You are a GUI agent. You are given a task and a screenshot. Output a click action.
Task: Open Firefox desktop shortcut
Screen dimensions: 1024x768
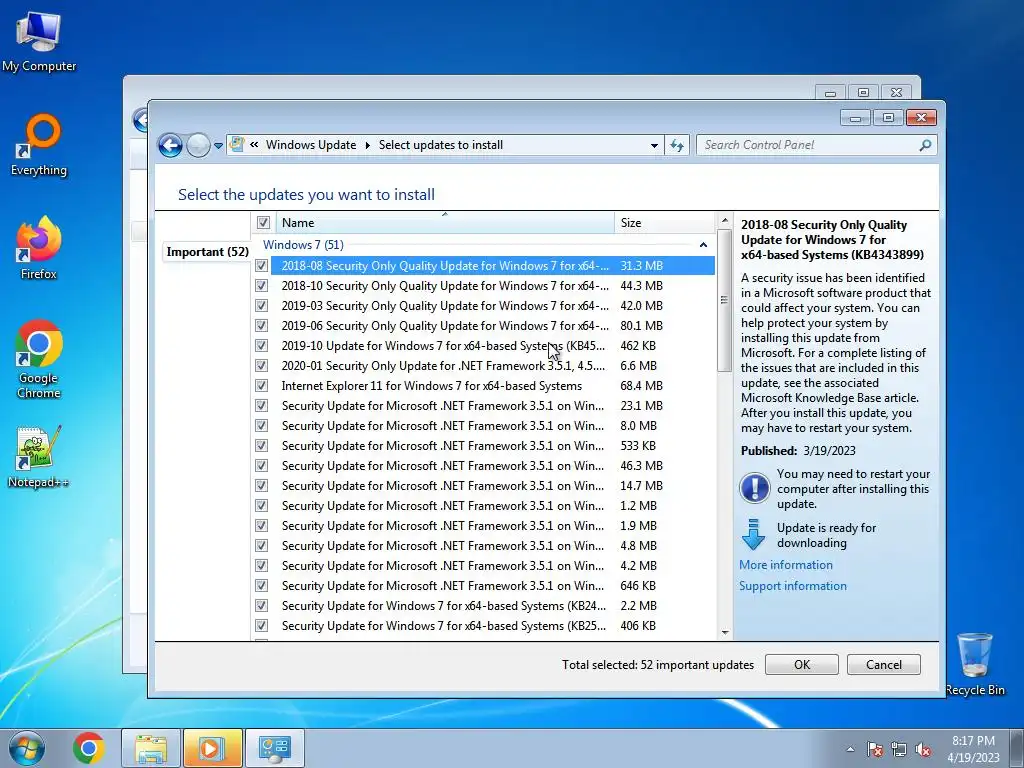39,248
